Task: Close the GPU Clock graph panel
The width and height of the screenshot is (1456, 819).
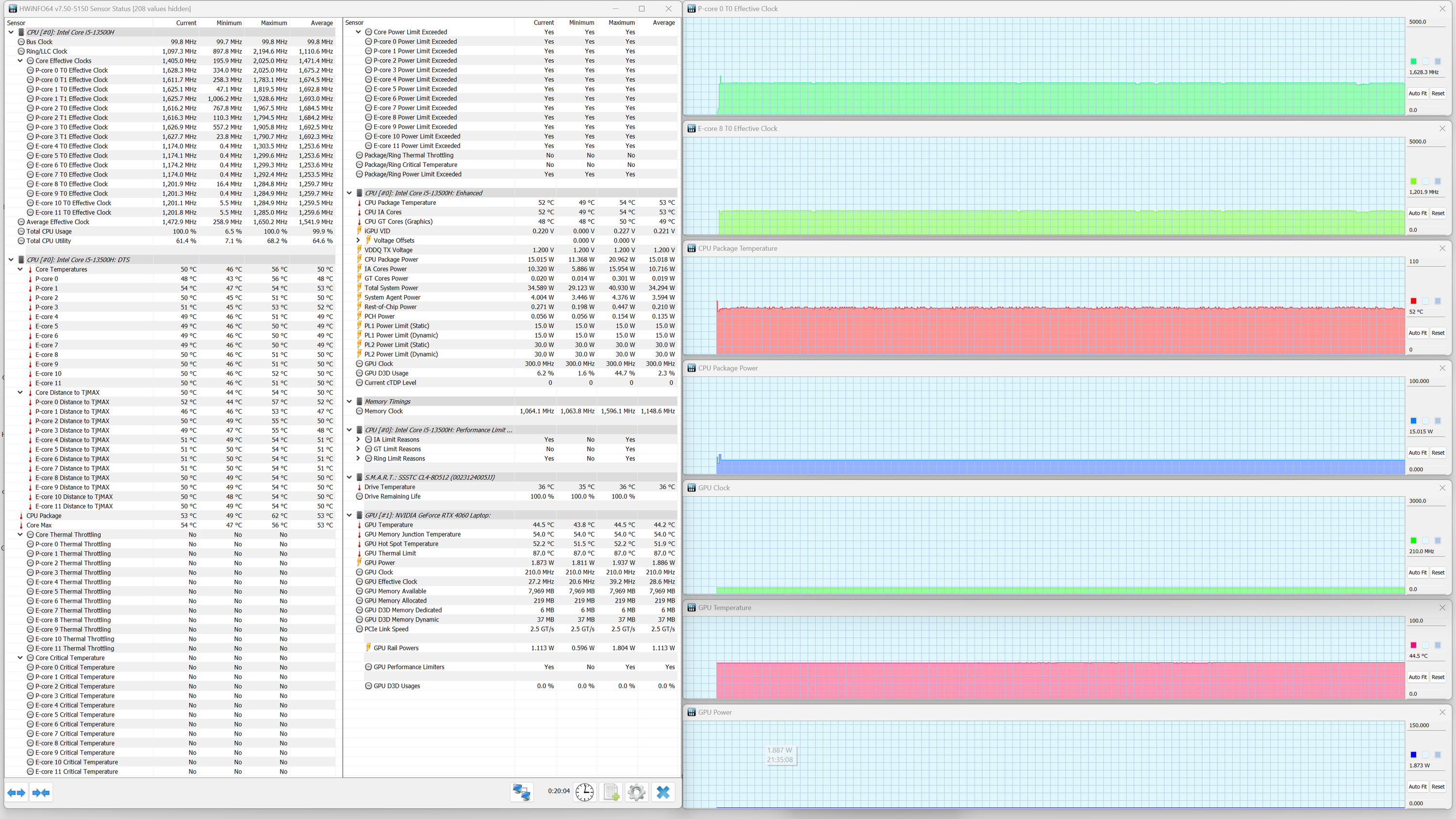Action: coord(1442,488)
